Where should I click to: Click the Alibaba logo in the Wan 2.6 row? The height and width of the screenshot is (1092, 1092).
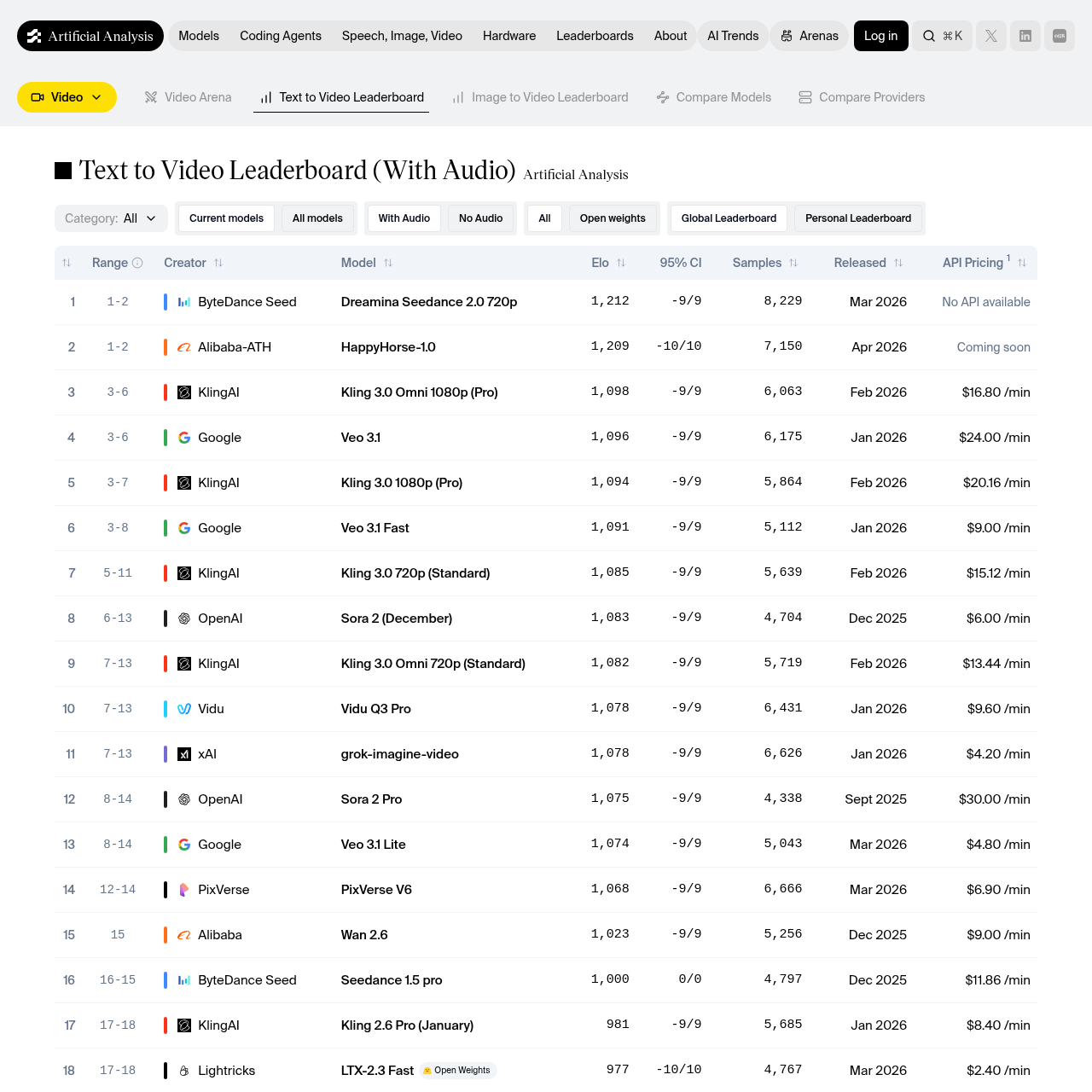click(x=184, y=935)
